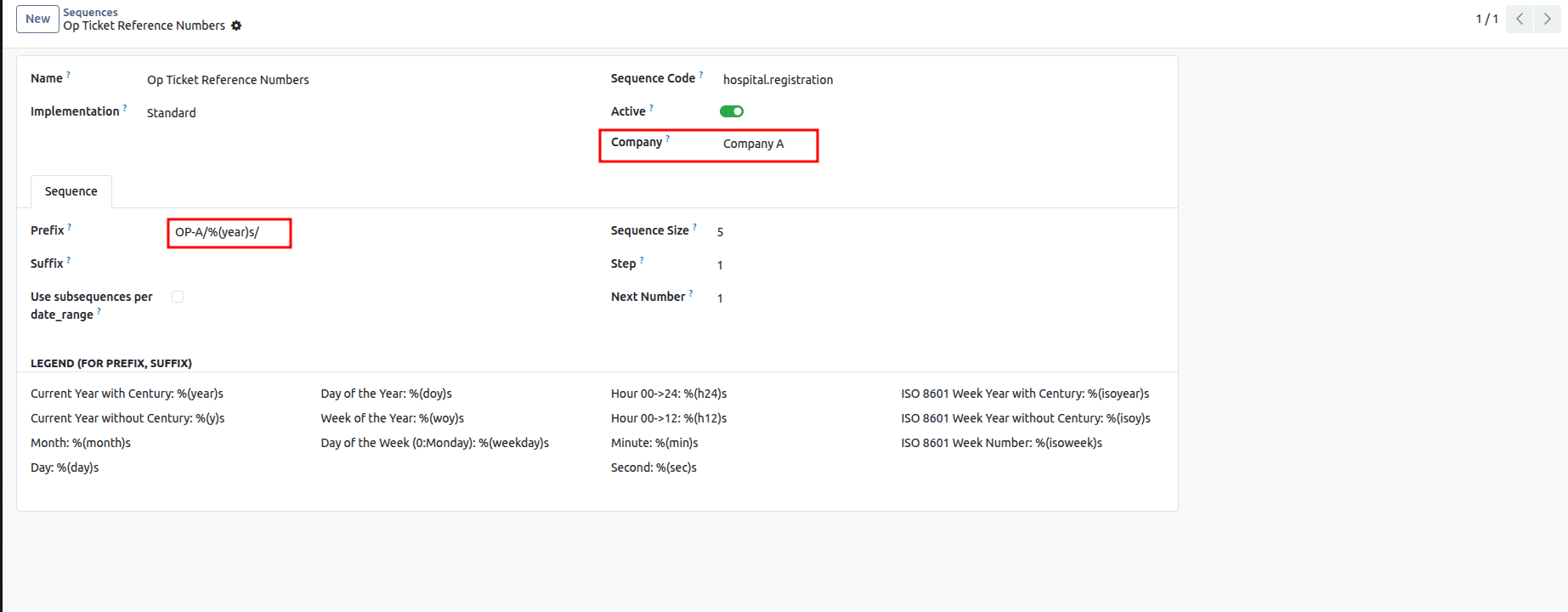Go to next record arrow

1547,19
